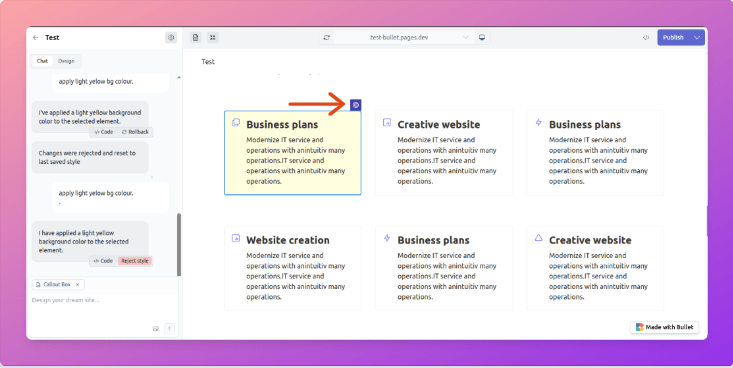Viewport: 733px width, 368px height.
Task: Click the page icon in Callout Box chip
Action: pyautogui.click(x=38, y=284)
